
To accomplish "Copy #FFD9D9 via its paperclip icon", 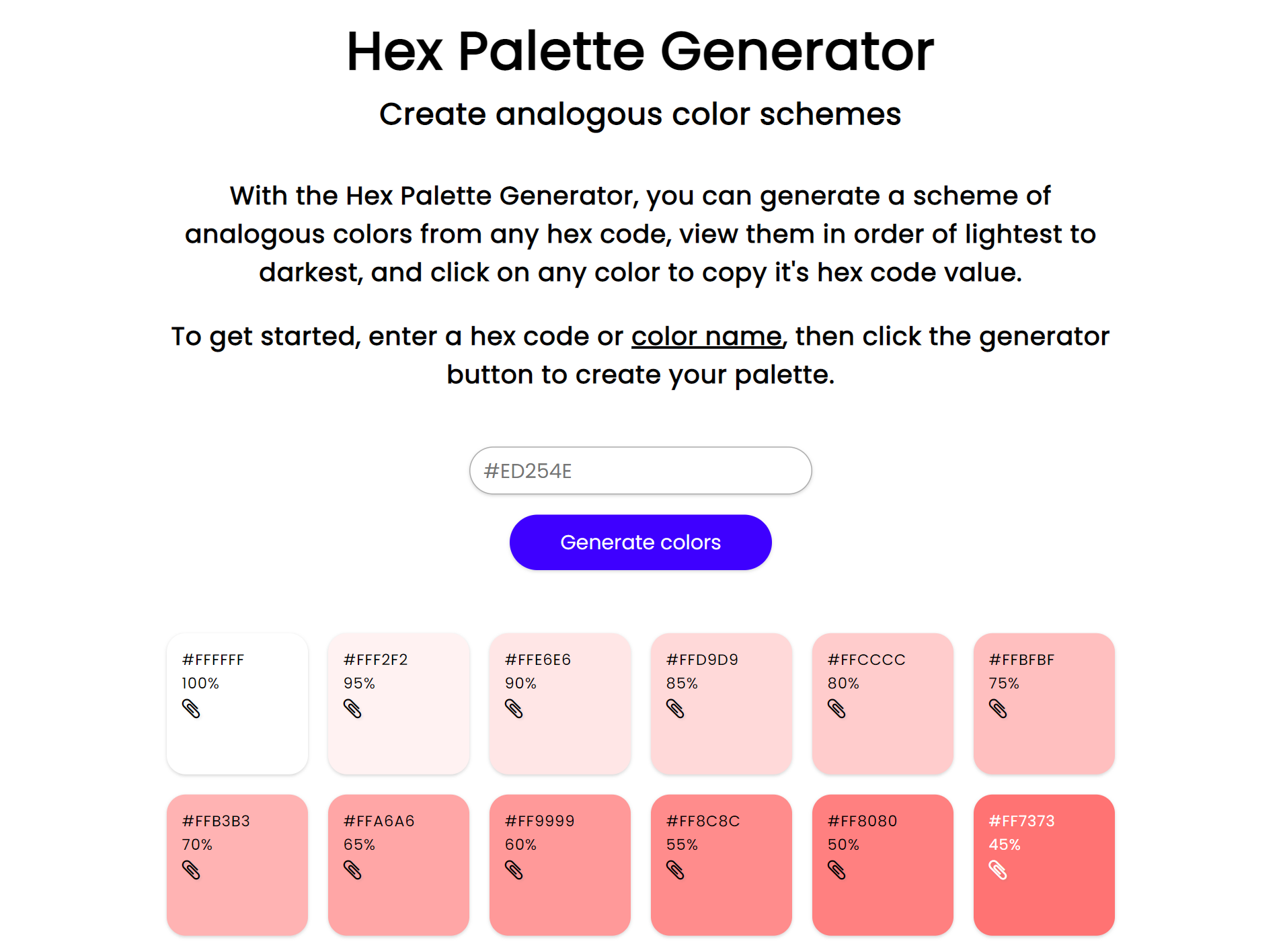I will coord(676,709).
